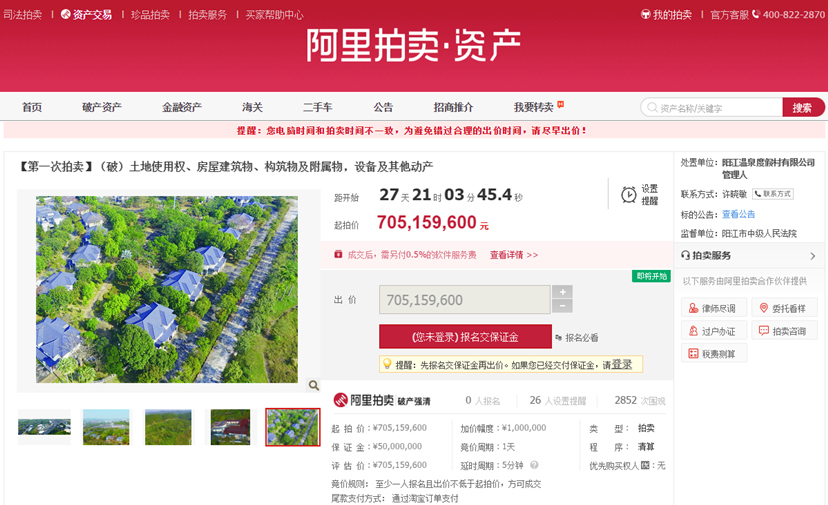This screenshot has height=505, width=828.
Task: Go to the 首页 navigation tab
Action: point(32,107)
